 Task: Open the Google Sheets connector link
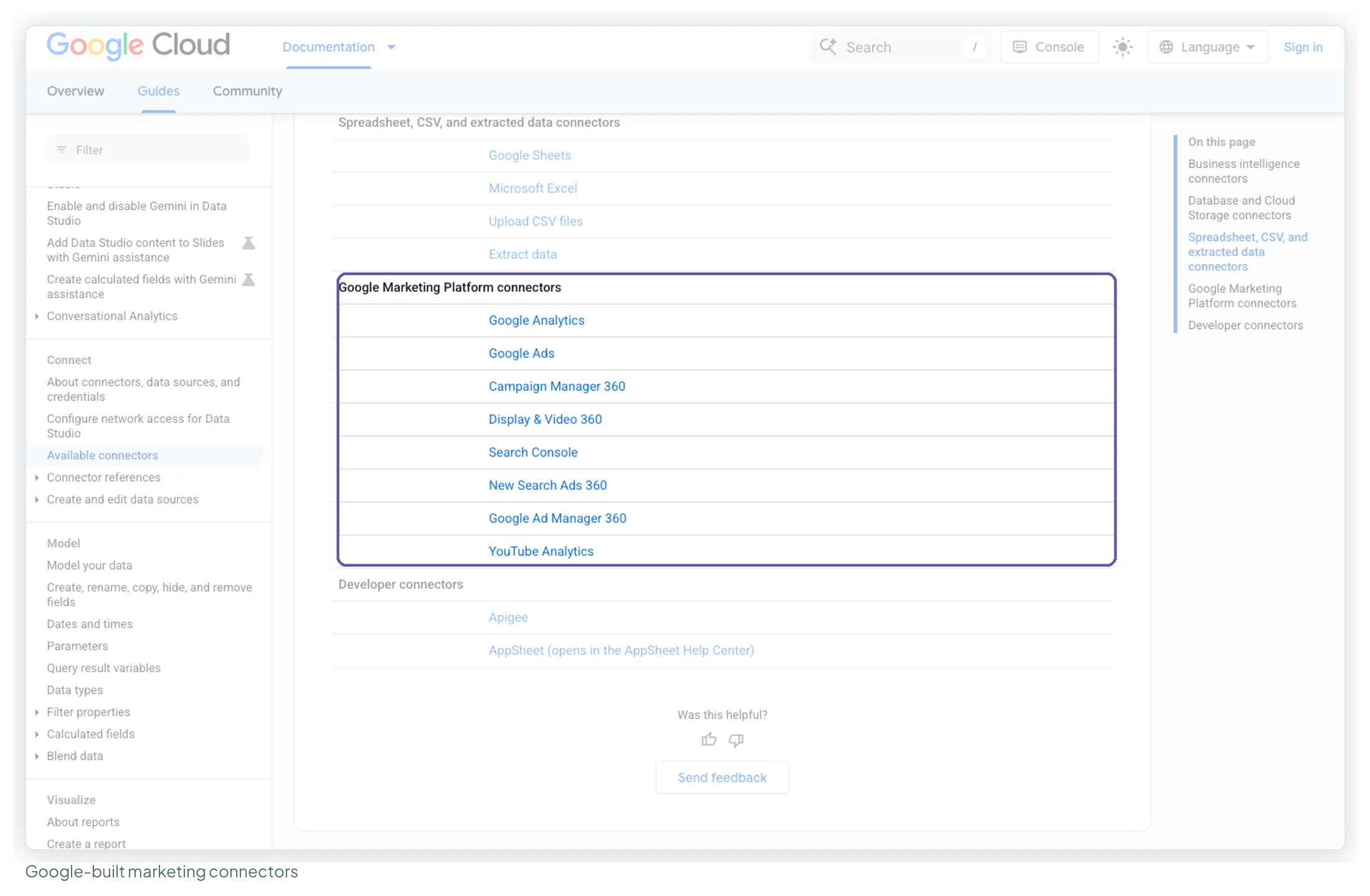[529, 155]
